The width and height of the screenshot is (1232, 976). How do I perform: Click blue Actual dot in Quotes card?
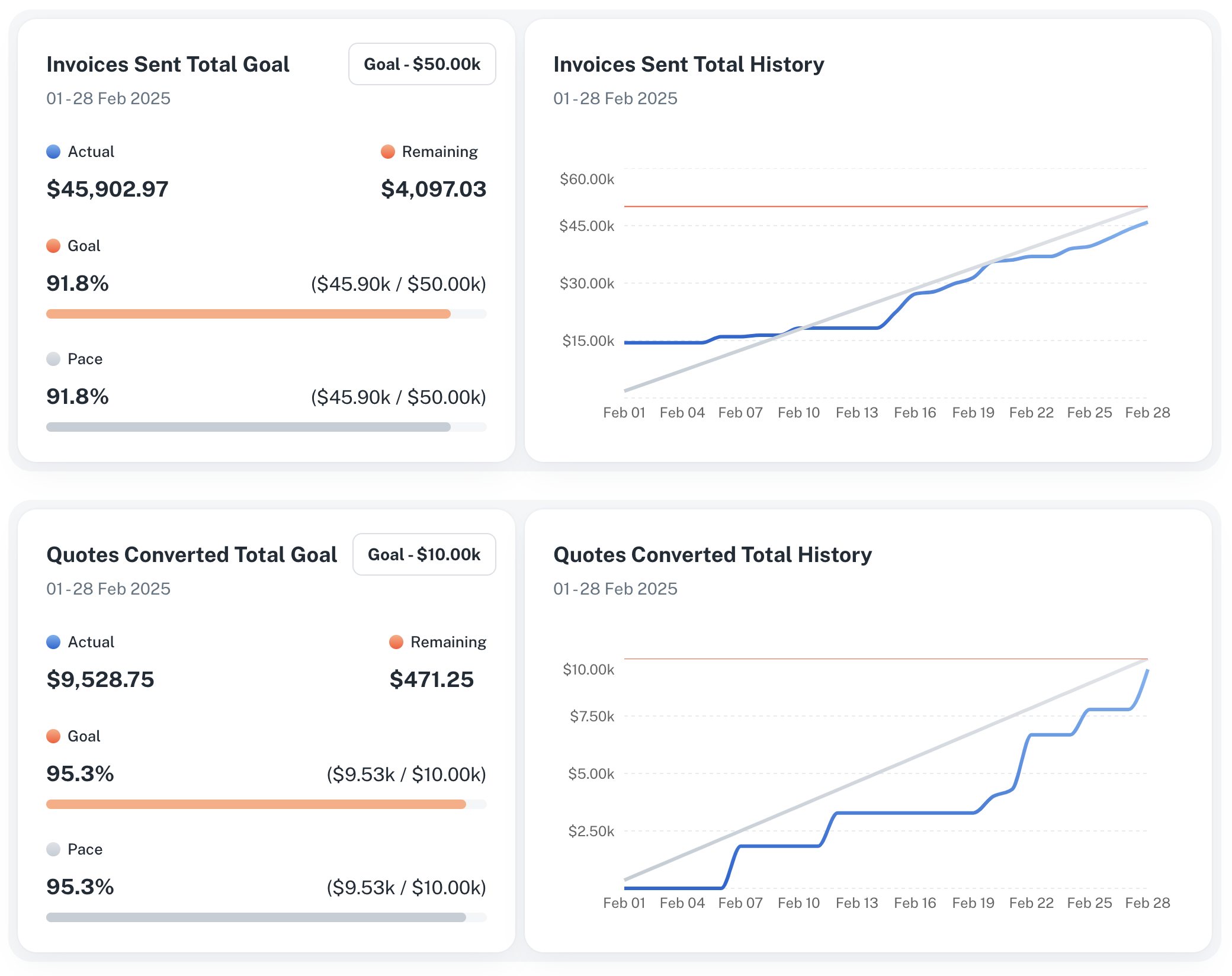pyautogui.click(x=53, y=642)
